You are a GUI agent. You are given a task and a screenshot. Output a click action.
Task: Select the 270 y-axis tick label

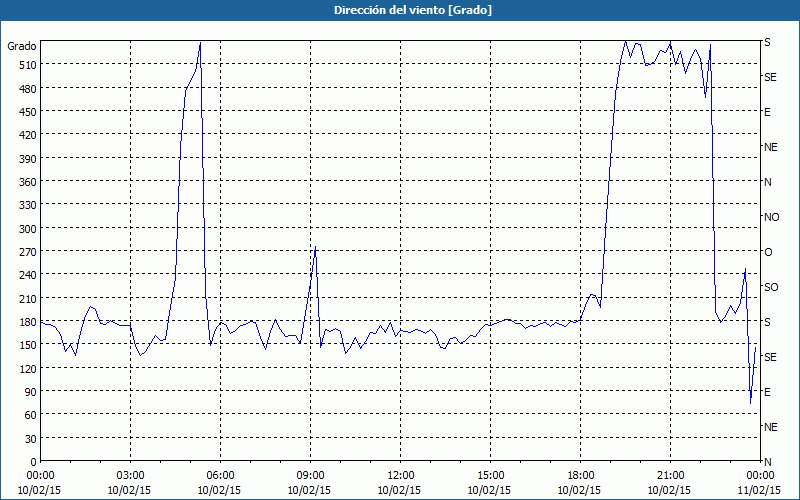click(28, 252)
